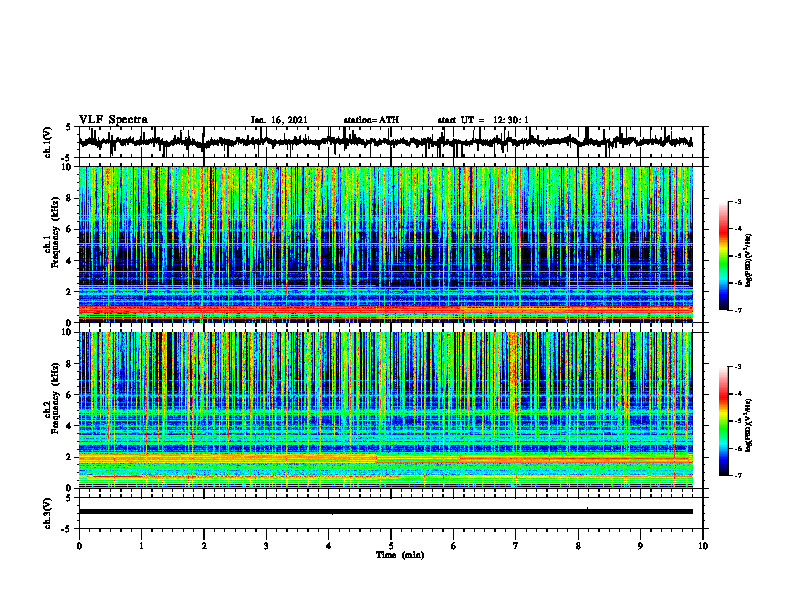Click inside the ch.1 frequency spectrogram
Screen dimensions: 792x612
(x=386, y=244)
